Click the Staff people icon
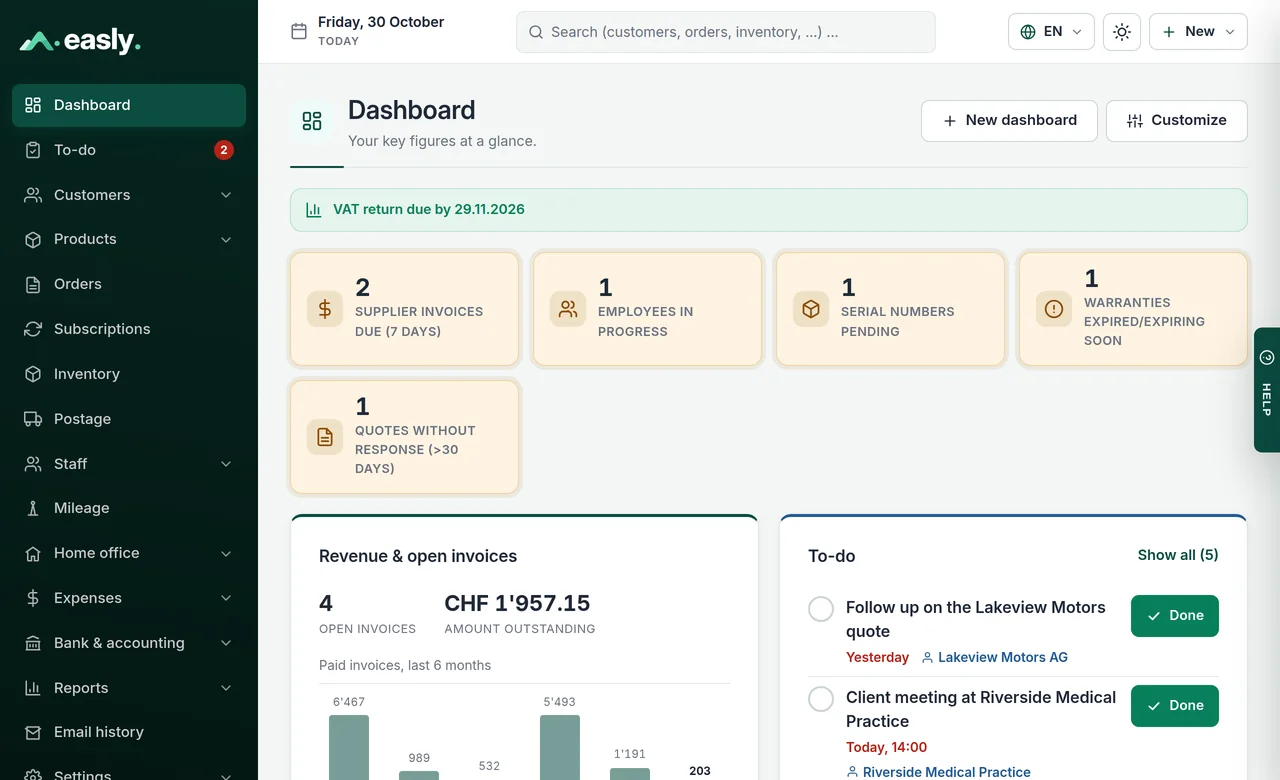Image resolution: width=1280 pixels, height=780 pixels. pyautogui.click(x=33, y=464)
